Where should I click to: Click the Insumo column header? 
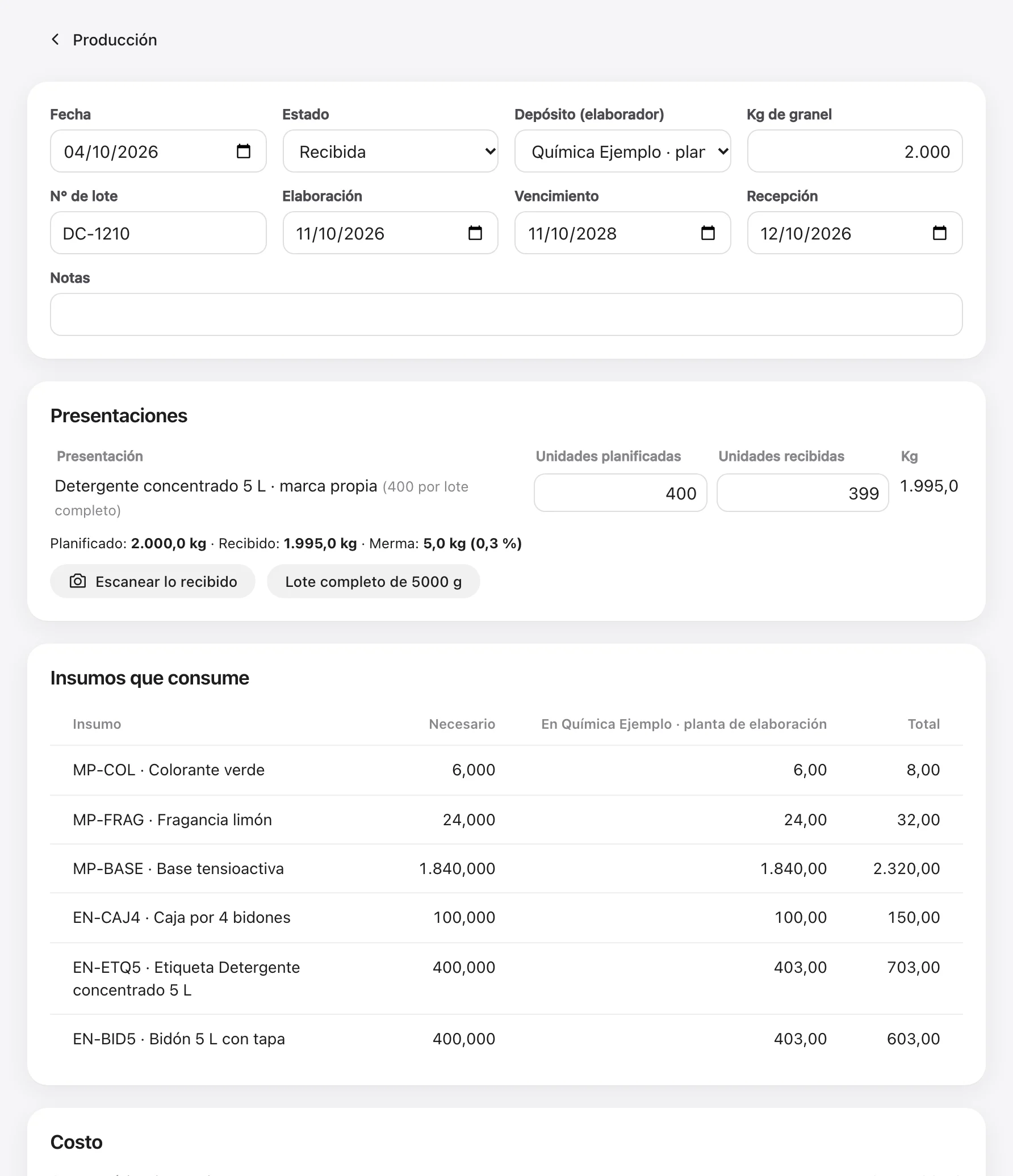tap(97, 724)
